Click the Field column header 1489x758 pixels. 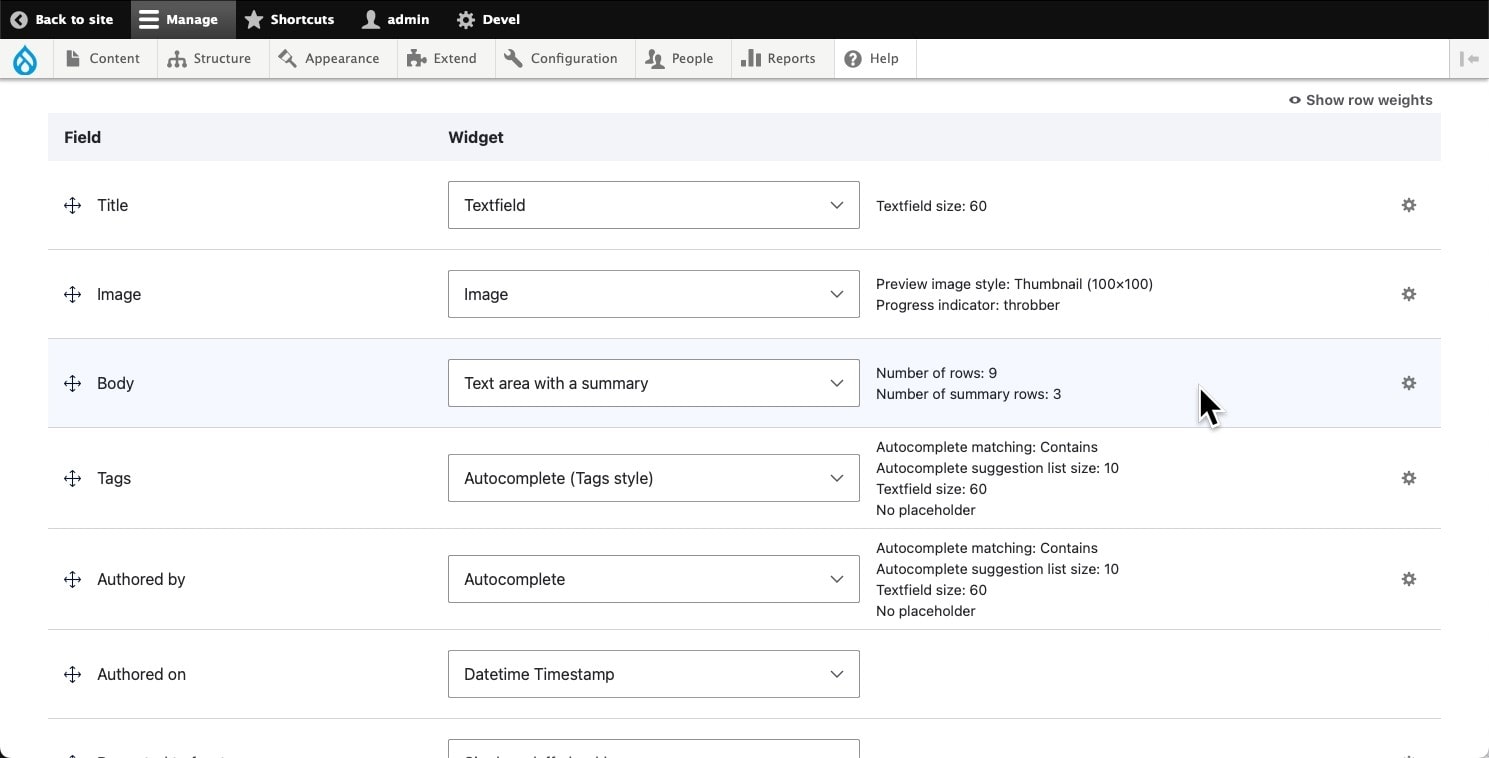click(x=82, y=137)
